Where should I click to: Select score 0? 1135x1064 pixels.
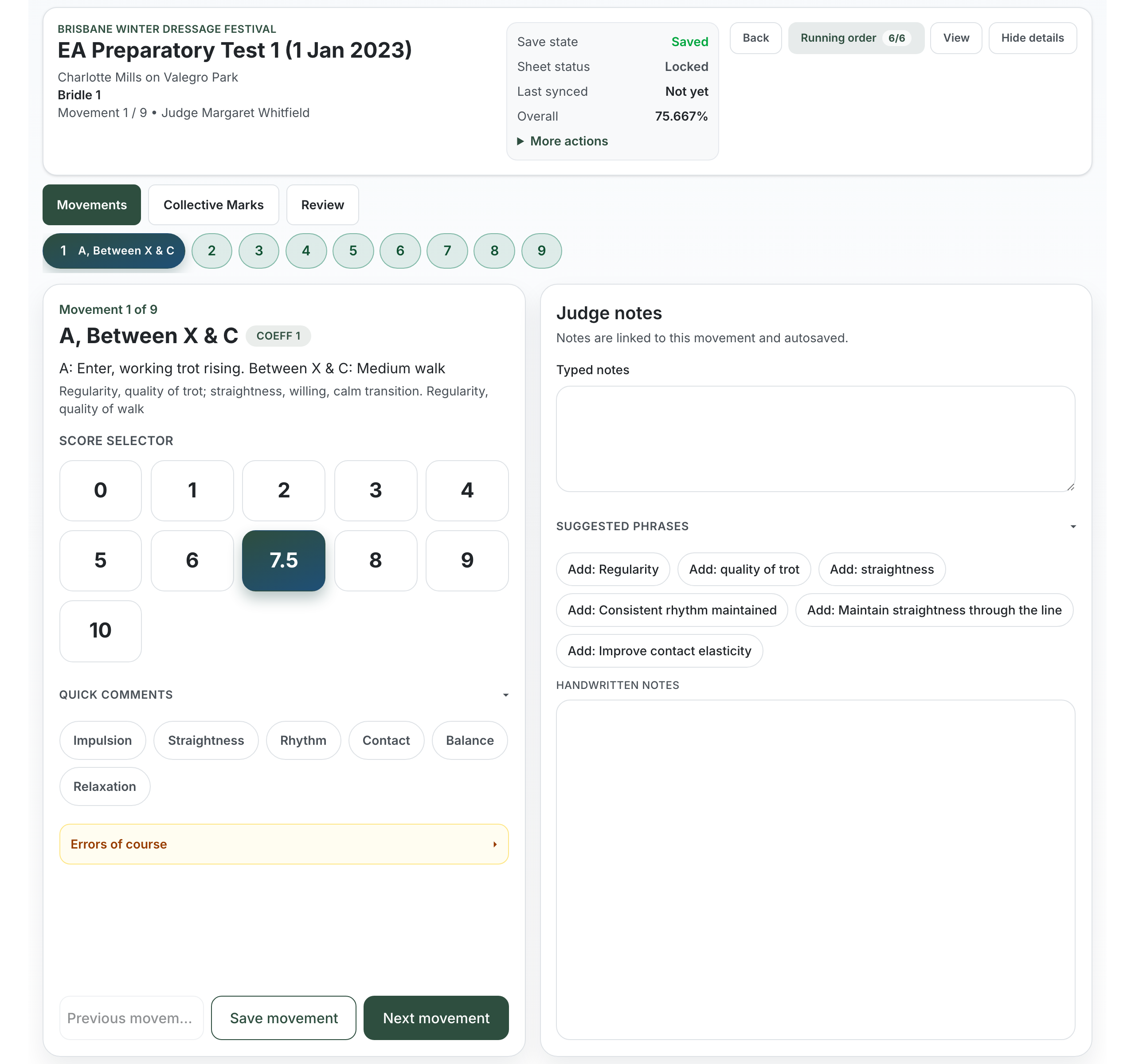tap(101, 490)
